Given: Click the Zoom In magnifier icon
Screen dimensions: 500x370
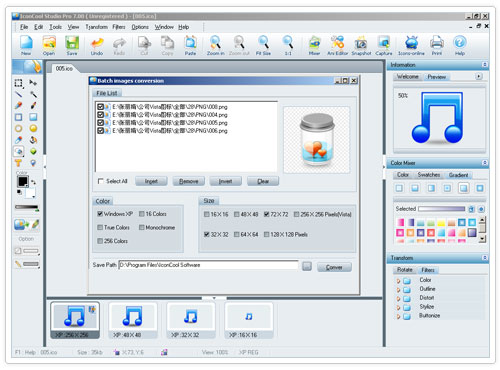Looking at the screenshot, I should [215, 43].
